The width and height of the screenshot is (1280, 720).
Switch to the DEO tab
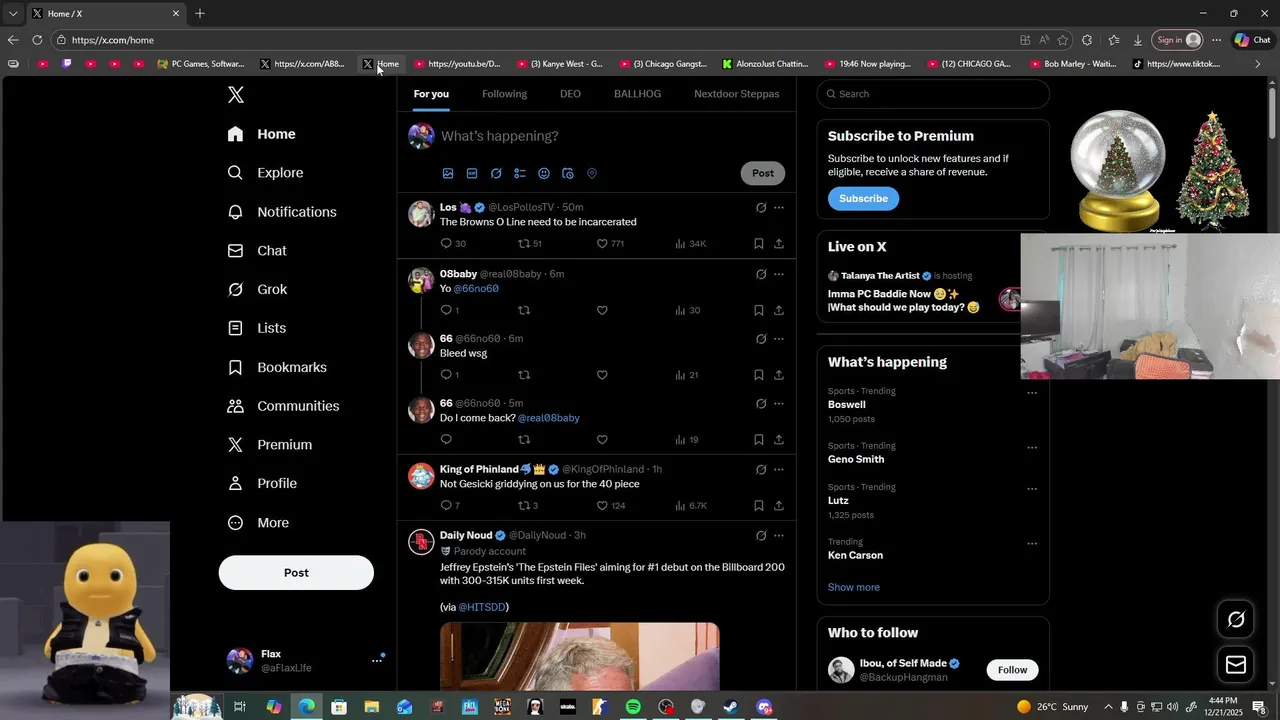pyautogui.click(x=570, y=94)
